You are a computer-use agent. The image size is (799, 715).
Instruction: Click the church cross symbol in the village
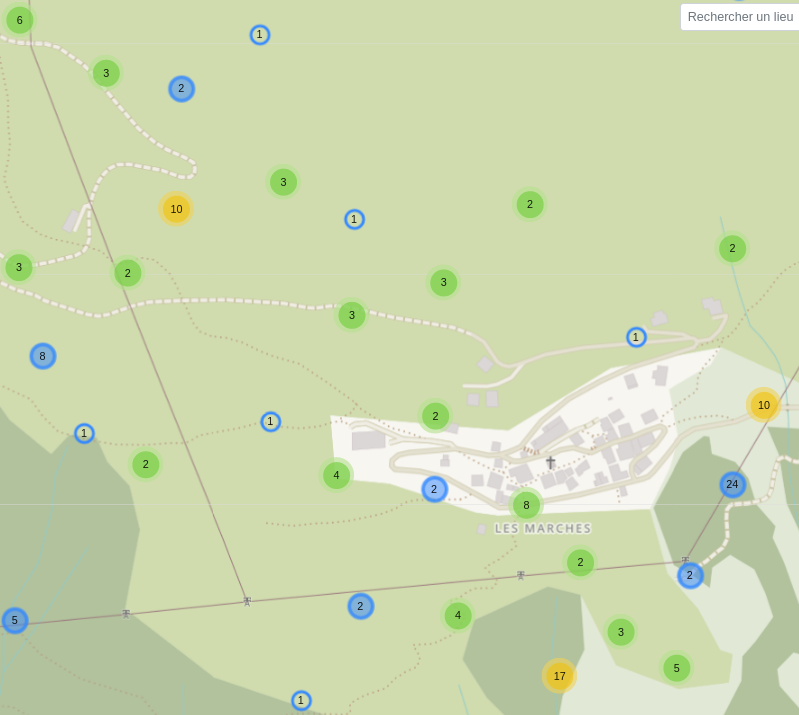550,462
